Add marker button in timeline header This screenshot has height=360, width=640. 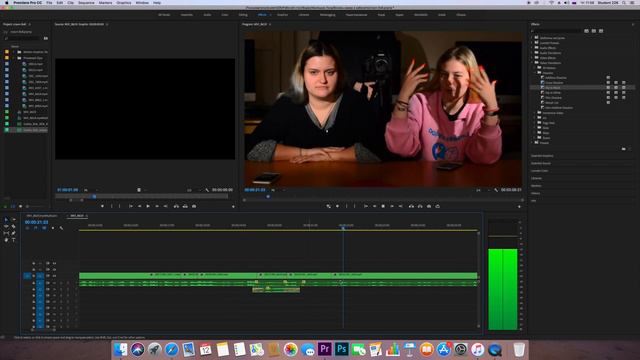pyautogui.click(x=53, y=228)
